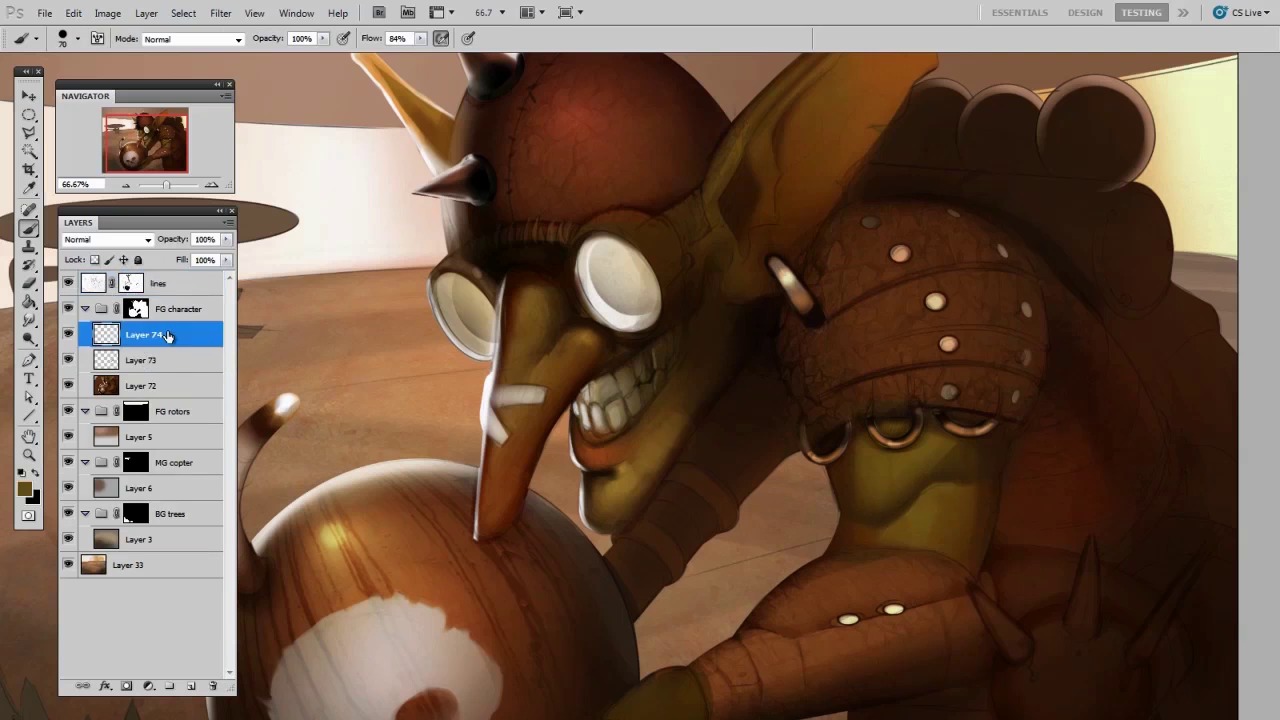This screenshot has width=1280, height=720.
Task: Collapse the FG rotors group
Action: 85,411
